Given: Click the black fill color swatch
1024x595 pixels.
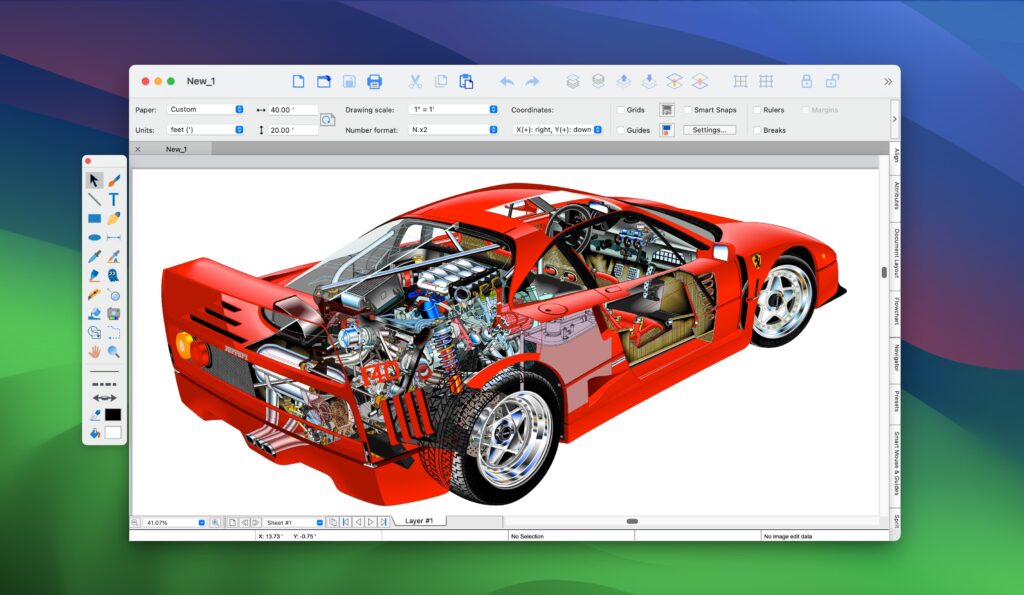Looking at the screenshot, I should click(x=113, y=413).
